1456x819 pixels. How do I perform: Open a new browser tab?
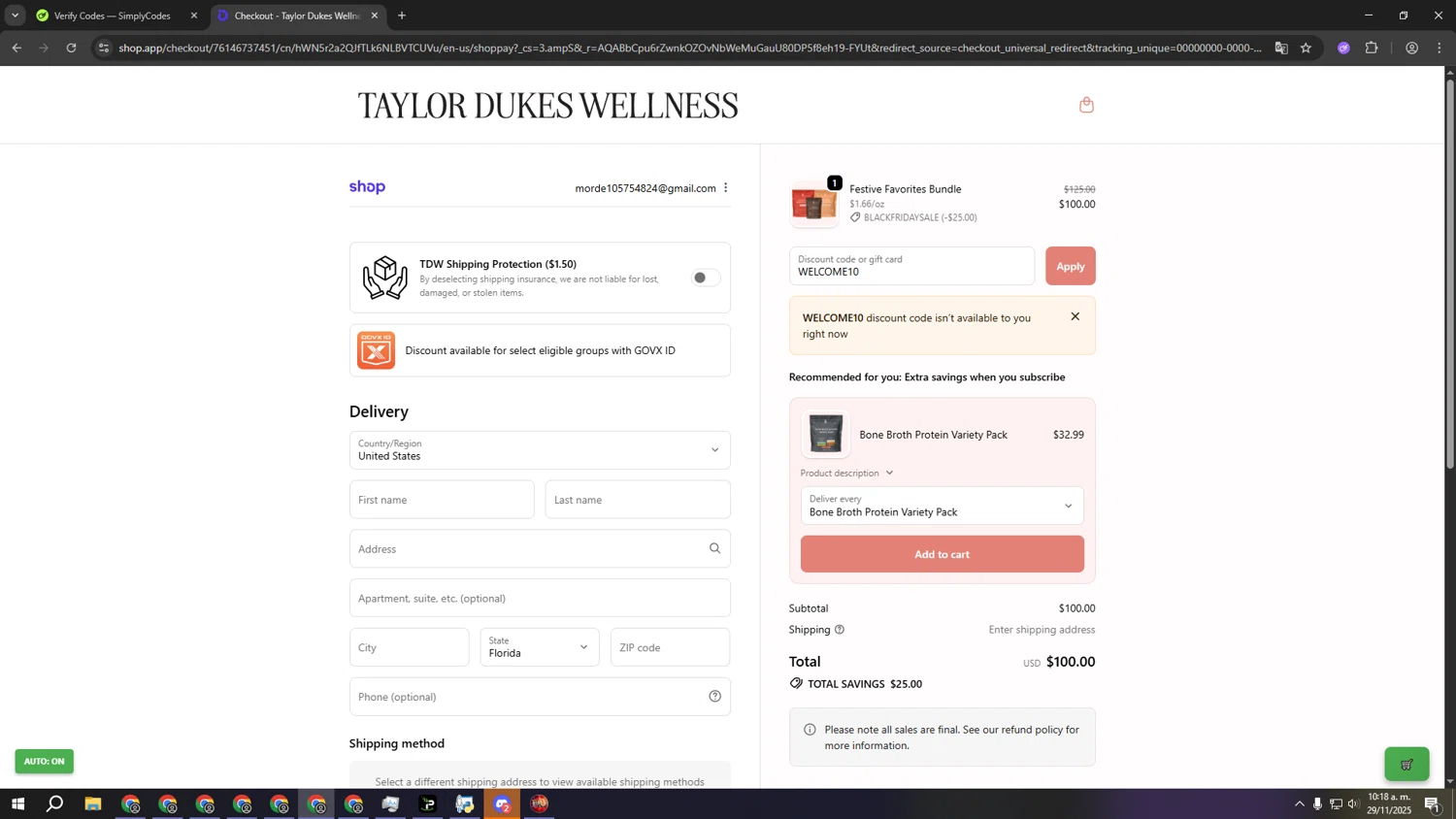pyautogui.click(x=402, y=16)
